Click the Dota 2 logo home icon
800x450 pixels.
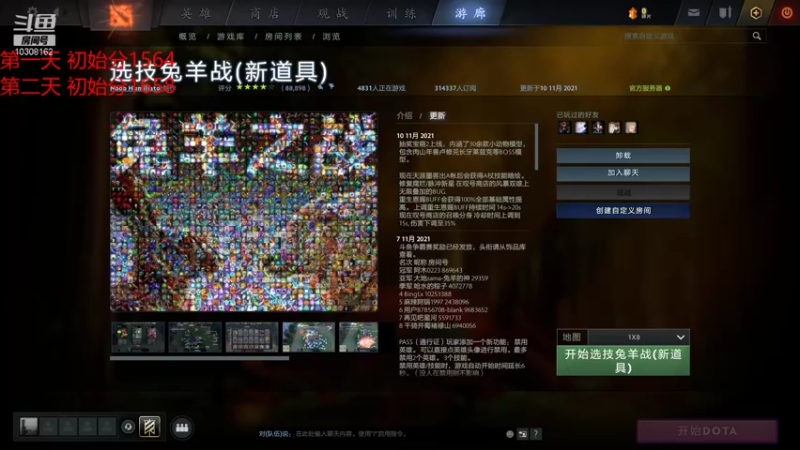(120, 15)
